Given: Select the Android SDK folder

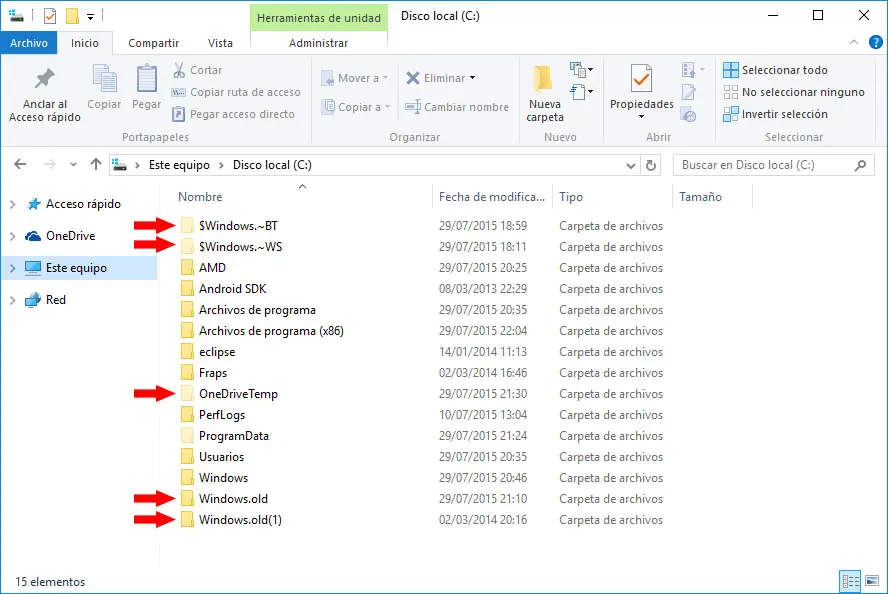Looking at the screenshot, I should (x=232, y=289).
